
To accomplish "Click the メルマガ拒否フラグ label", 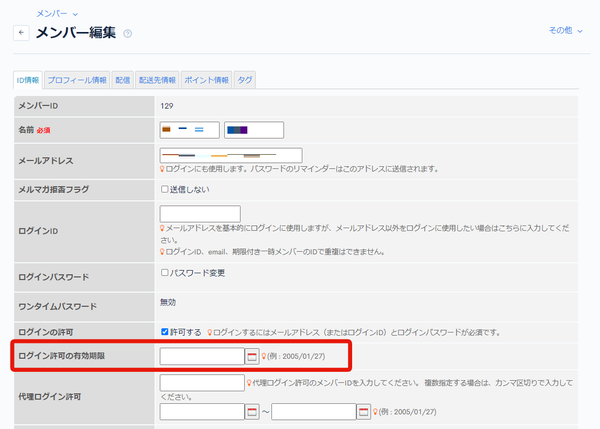I will click(x=54, y=189).
